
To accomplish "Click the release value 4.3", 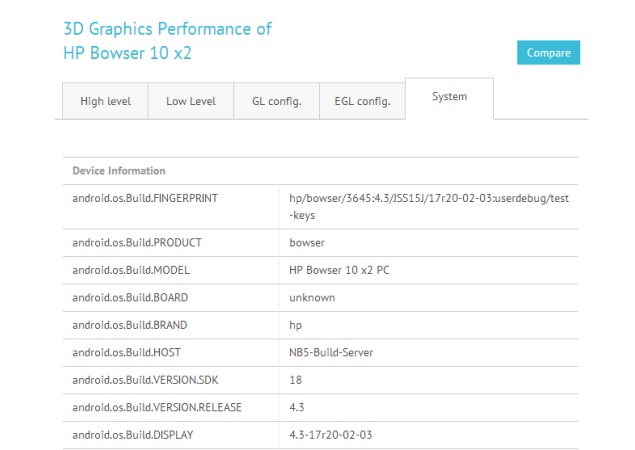I will point(297,407).
